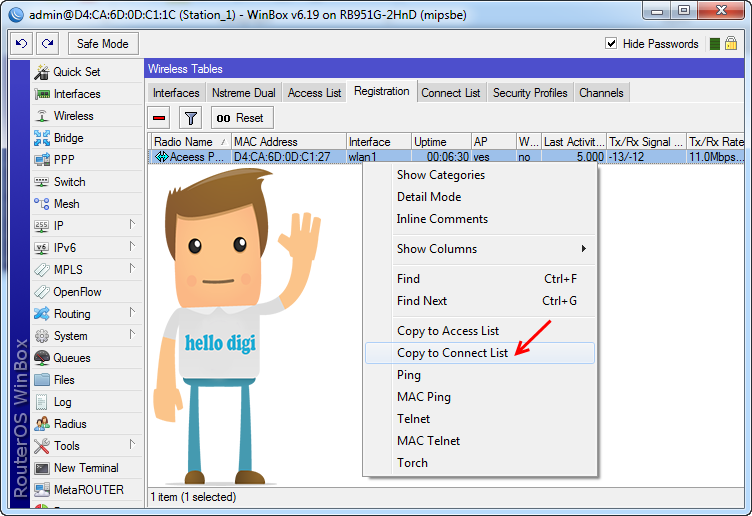752x516 pixels.
Task: Open the Files menu entry
Action: [x=88, y=380]
